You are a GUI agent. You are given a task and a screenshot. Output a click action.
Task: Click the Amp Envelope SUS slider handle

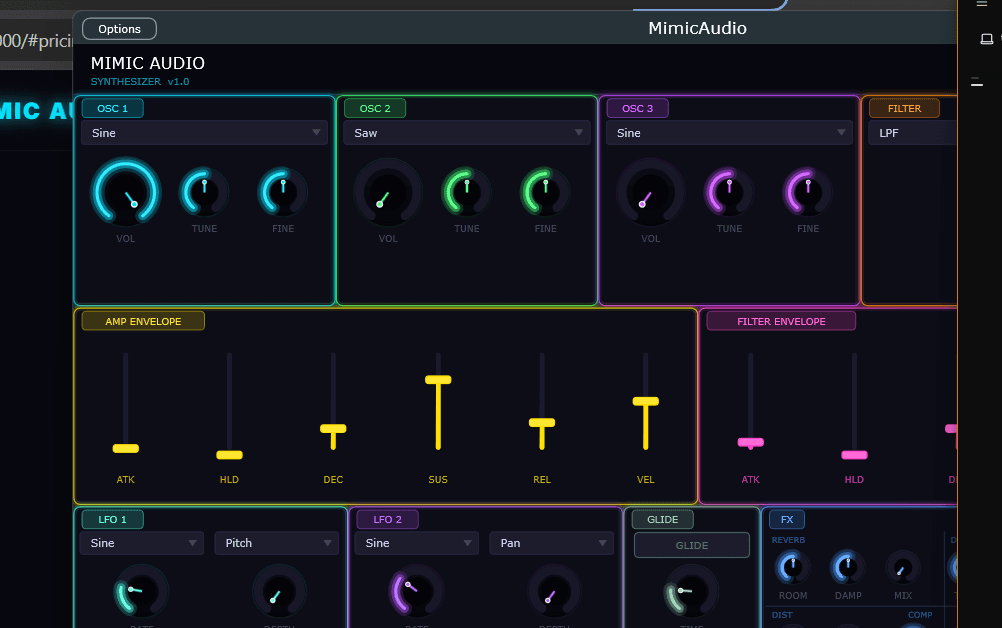point(438,379)
